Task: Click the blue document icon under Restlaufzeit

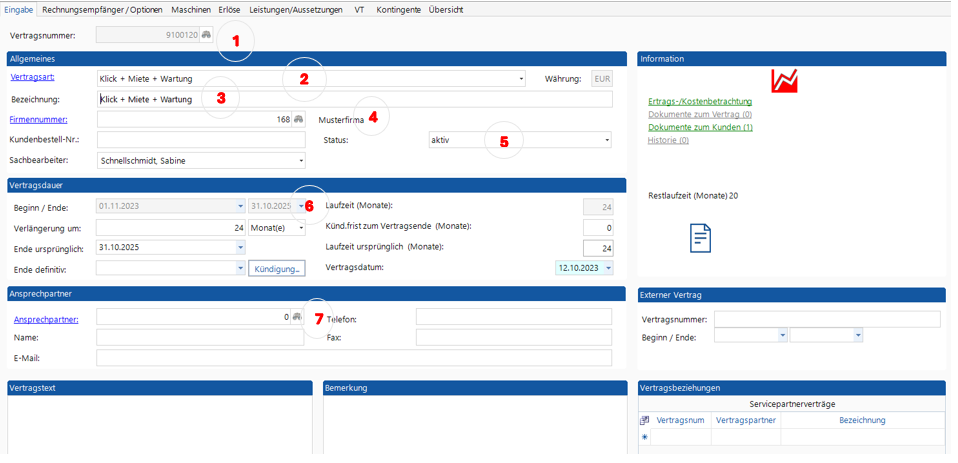Action: pyautogui.click(x=701, y=238)
